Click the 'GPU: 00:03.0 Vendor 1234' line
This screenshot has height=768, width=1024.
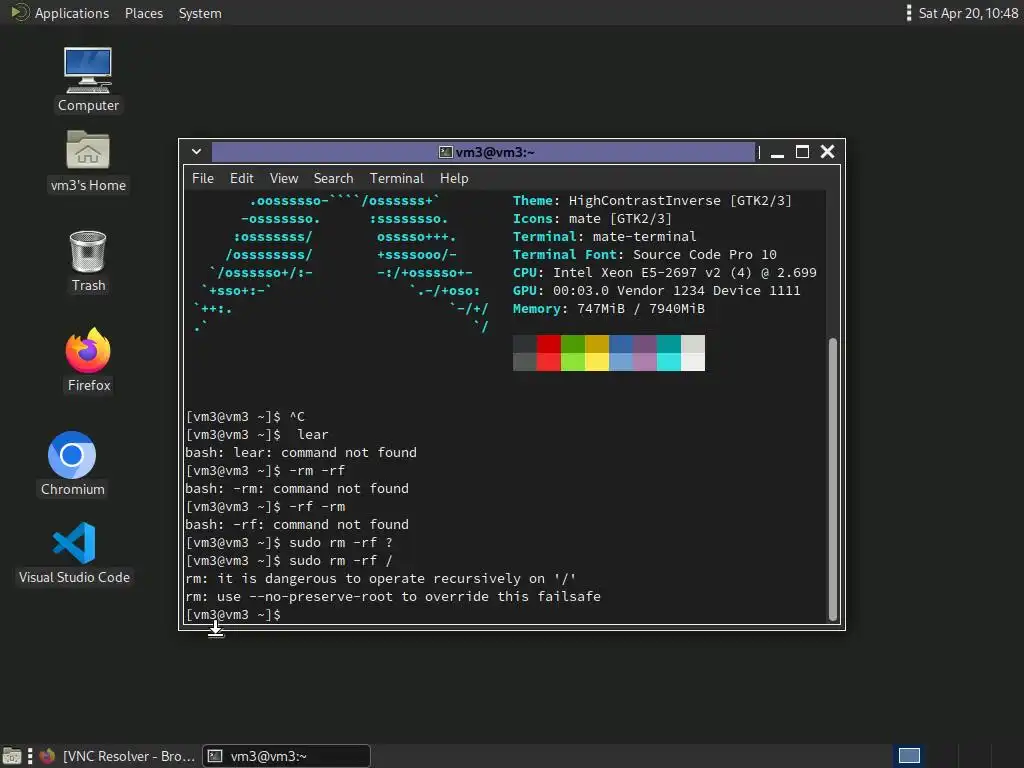tap(656, 291)
